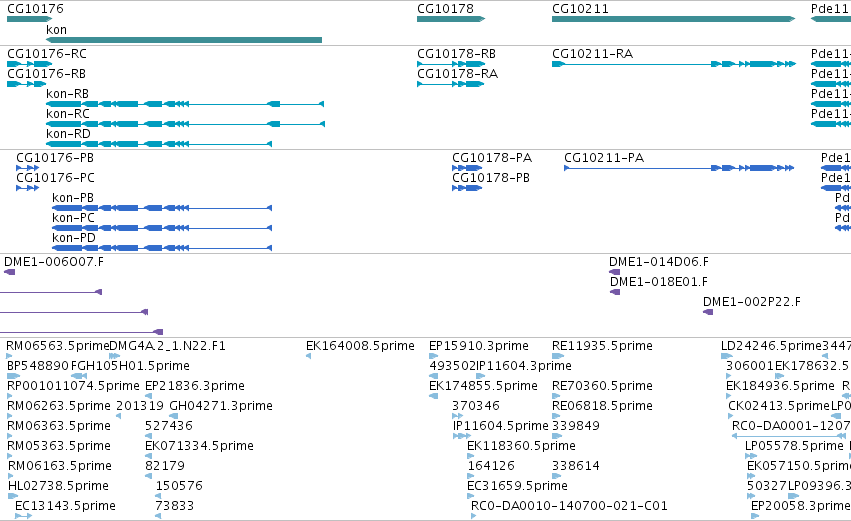The image size is (851, 521).
Task: Select the kon-PB coding feature
Action: 162,208
